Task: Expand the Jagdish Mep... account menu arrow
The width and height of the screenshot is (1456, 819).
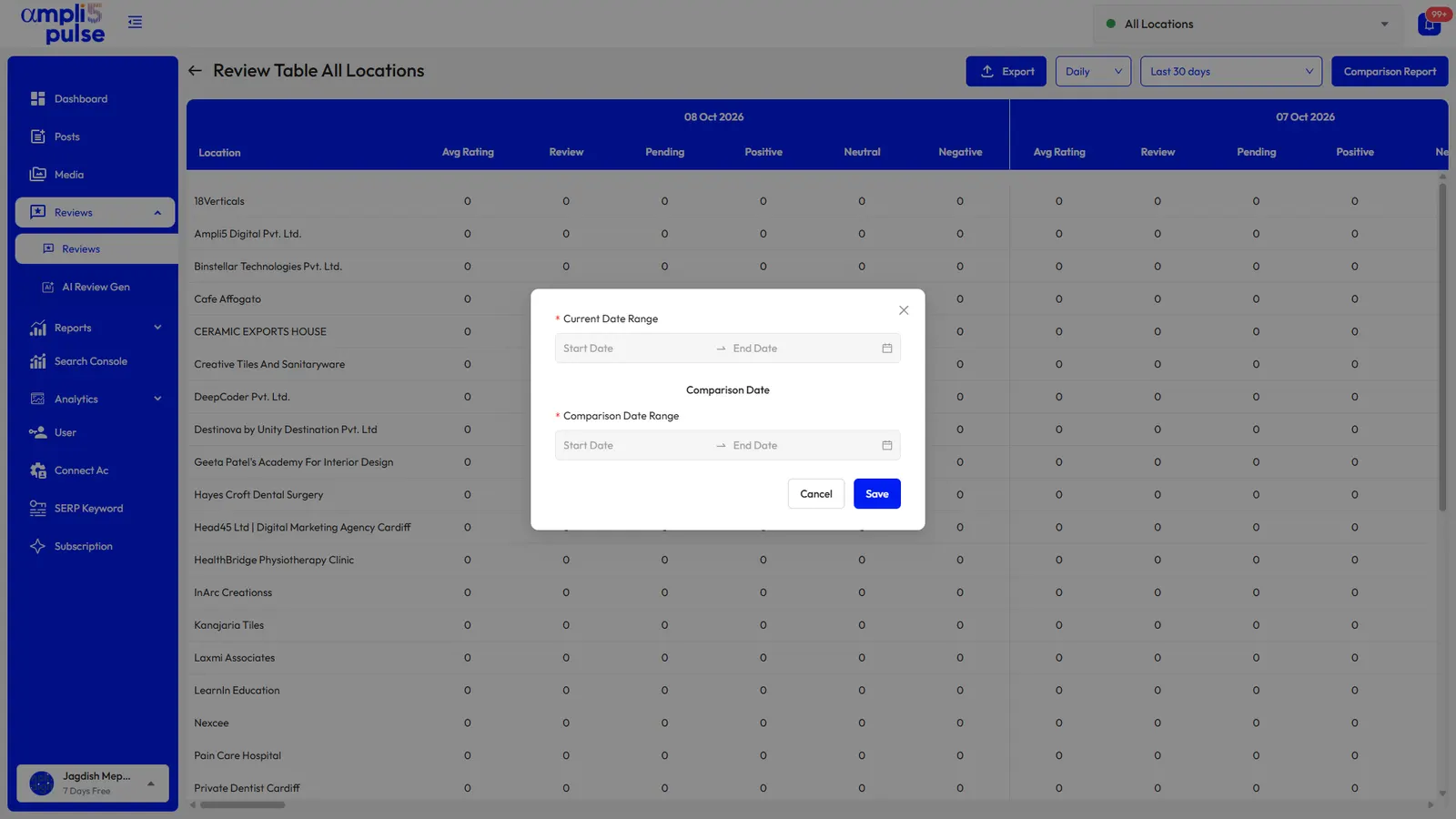Action: 151,784
